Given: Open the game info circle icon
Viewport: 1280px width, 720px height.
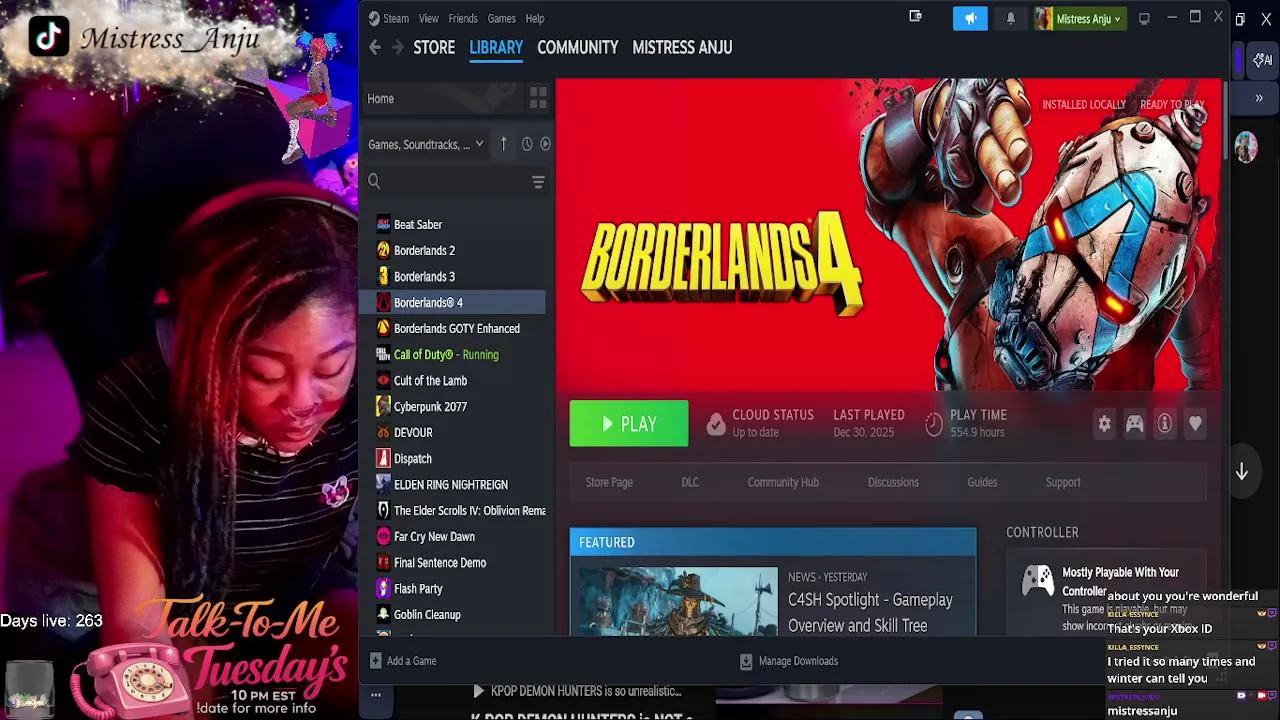Looking at the screenshot, I should coord(1164,424).
